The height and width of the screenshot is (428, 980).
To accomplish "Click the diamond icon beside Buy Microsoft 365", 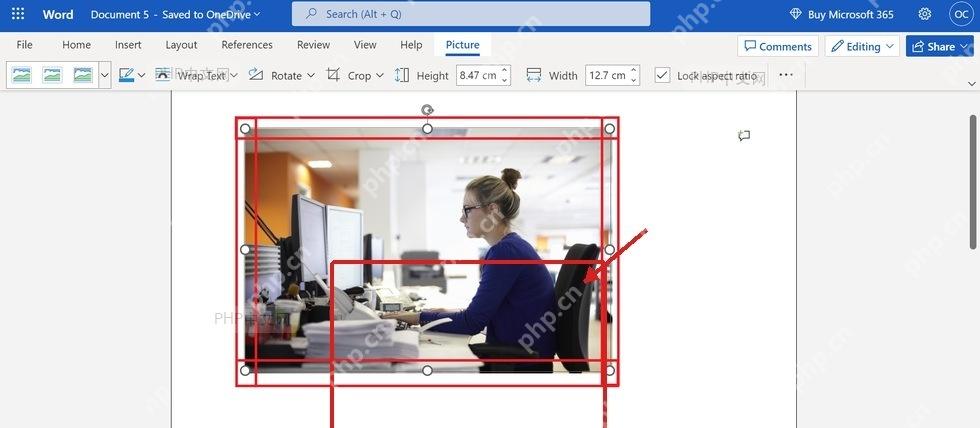I will (795, 14).
